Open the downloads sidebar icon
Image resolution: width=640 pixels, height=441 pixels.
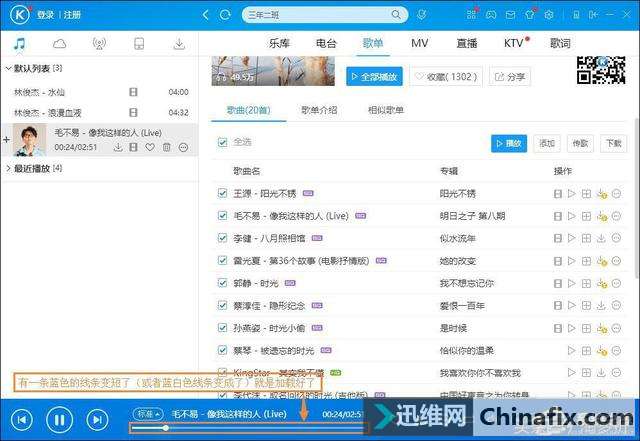pos(179,43)
